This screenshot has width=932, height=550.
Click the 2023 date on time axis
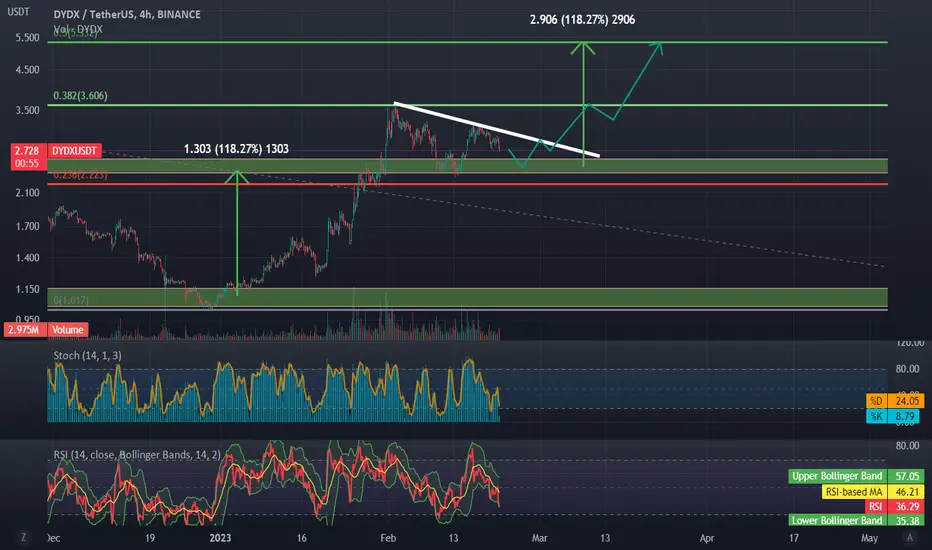(x=220, y=538)
